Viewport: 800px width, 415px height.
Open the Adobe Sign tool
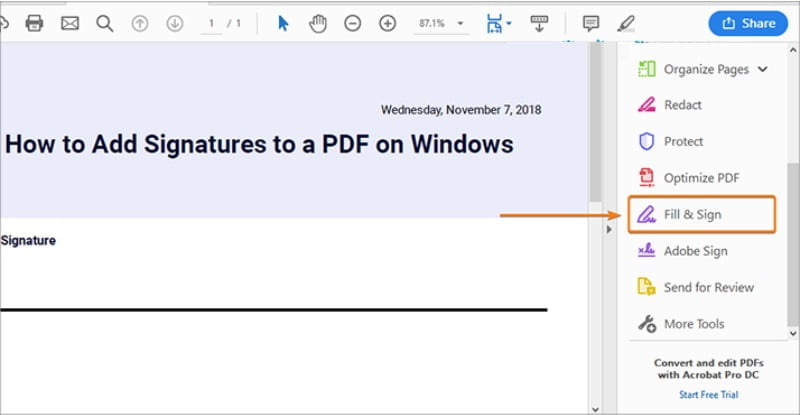pyautogui.click(x=695, y=251)
